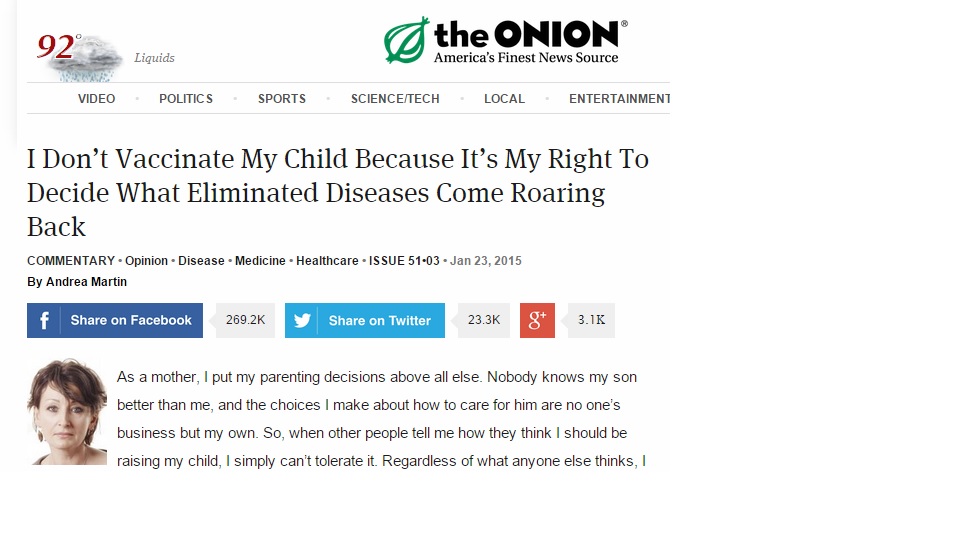Click The Onion logo
This screenshot has height=540, width=960.
[x=505, y=40]
